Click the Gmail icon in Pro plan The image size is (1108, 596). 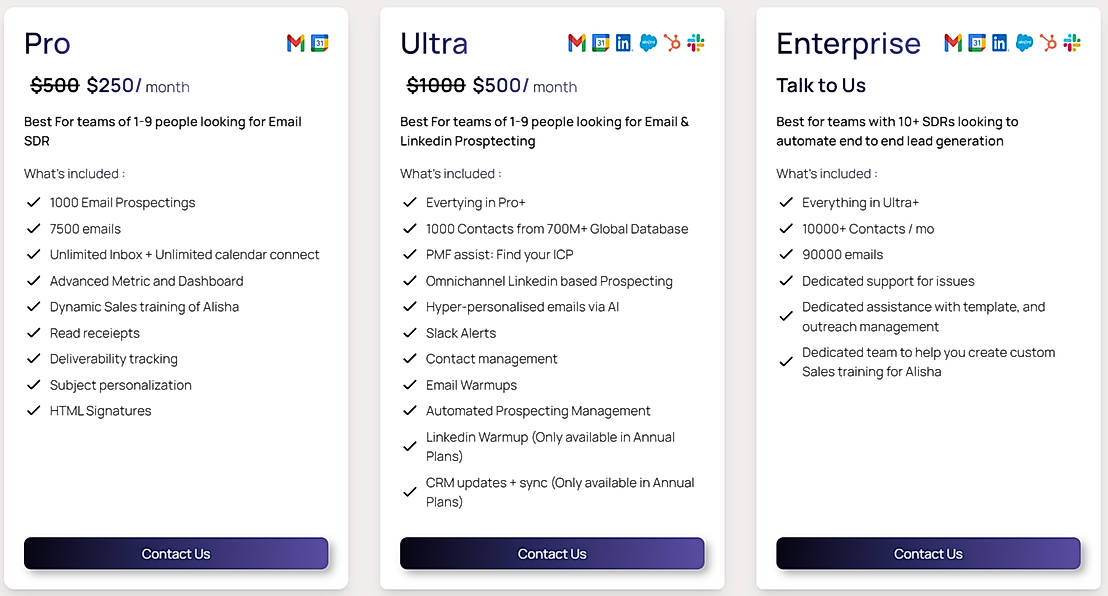click(295, 43)
